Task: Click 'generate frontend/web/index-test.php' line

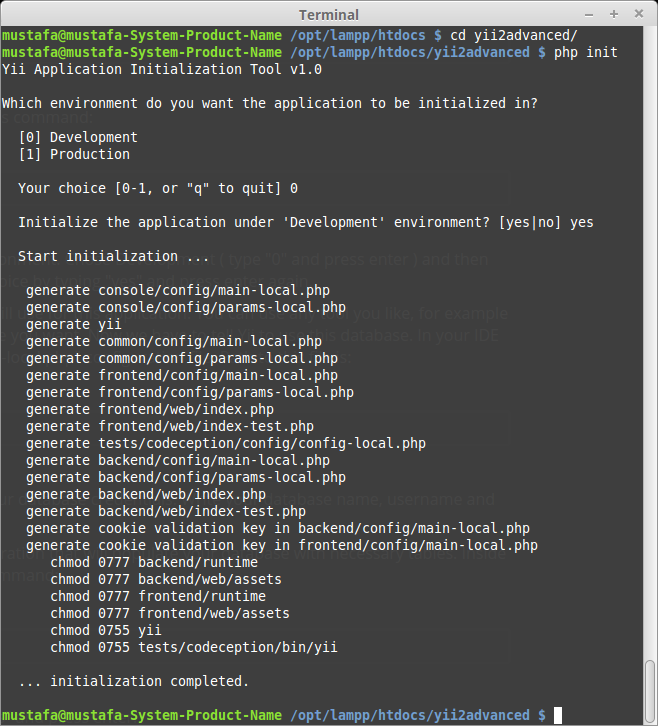Action: coord(170,426)
